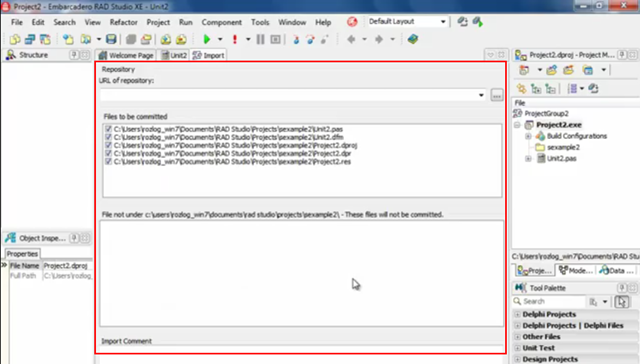640x364 pixels.
Task: Click the Set Debug Desktop icon
Action: [478, 22]
